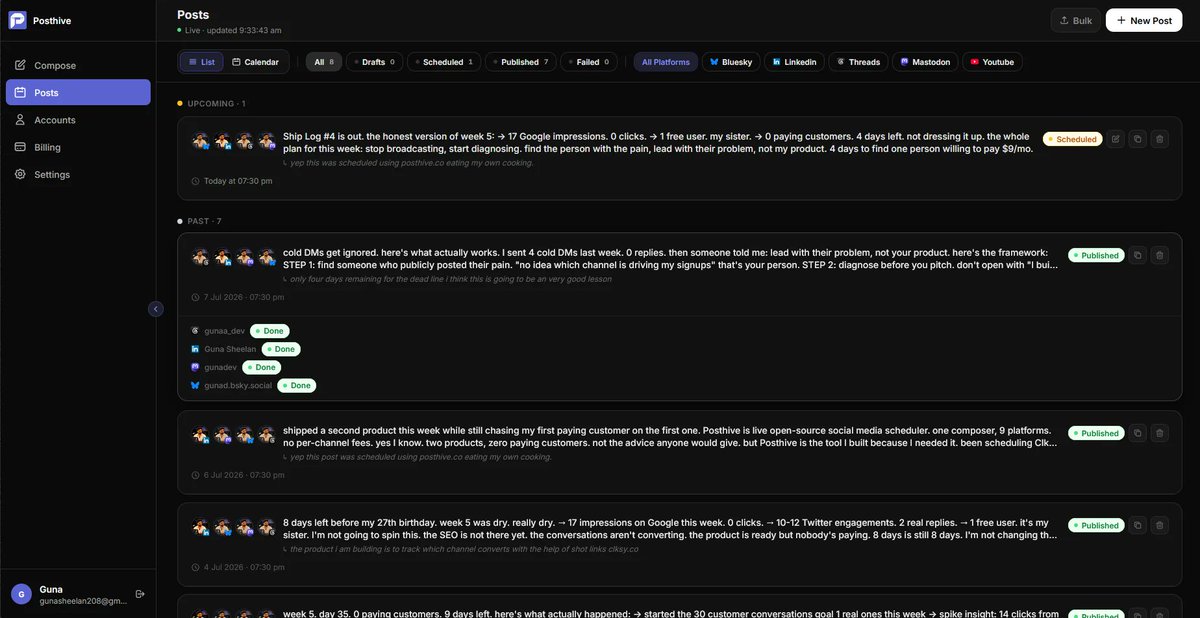Filter by Scheduled status chip
This screenshot has height=618, width=1200.
[445, 62]
